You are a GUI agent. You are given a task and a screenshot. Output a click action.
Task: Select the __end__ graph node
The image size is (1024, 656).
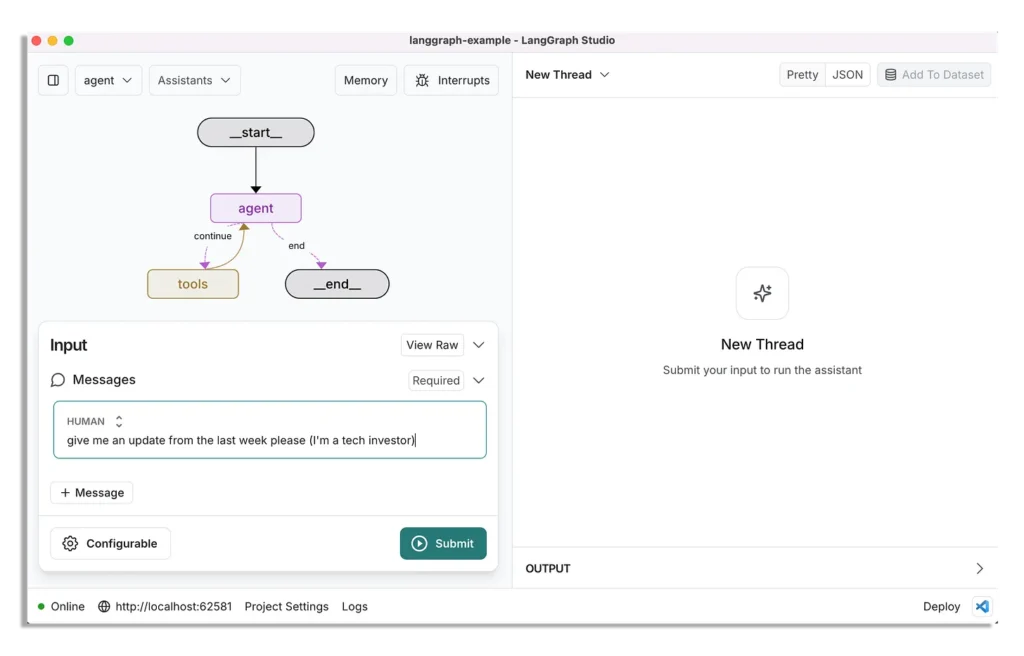[x=337, y=284]
